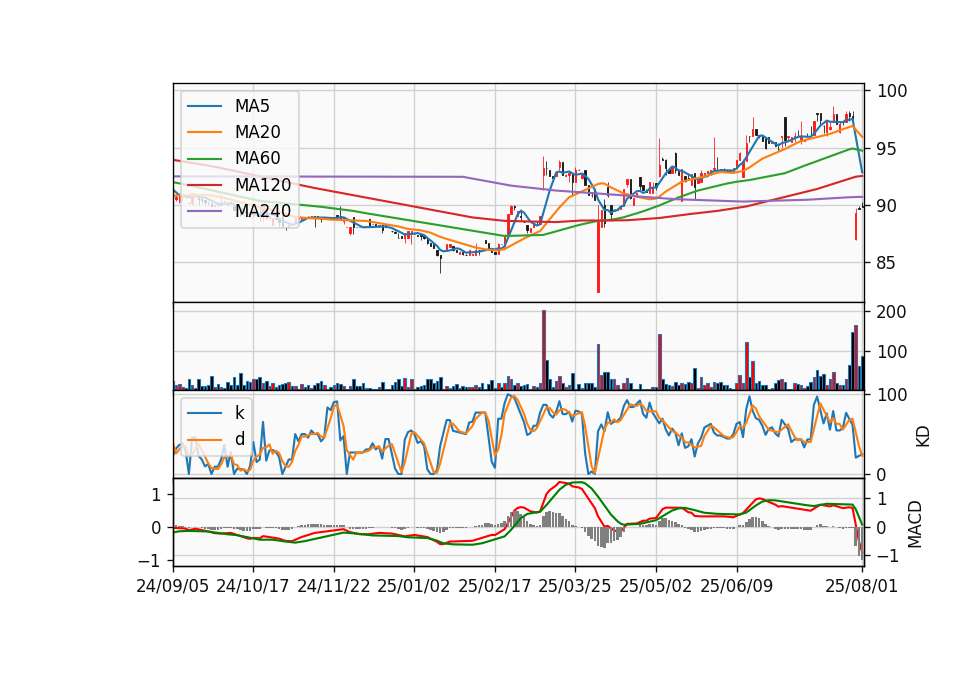Click the 24/10/17 date axis label
This screenshot has width=960, height=690.
[253, 586]
